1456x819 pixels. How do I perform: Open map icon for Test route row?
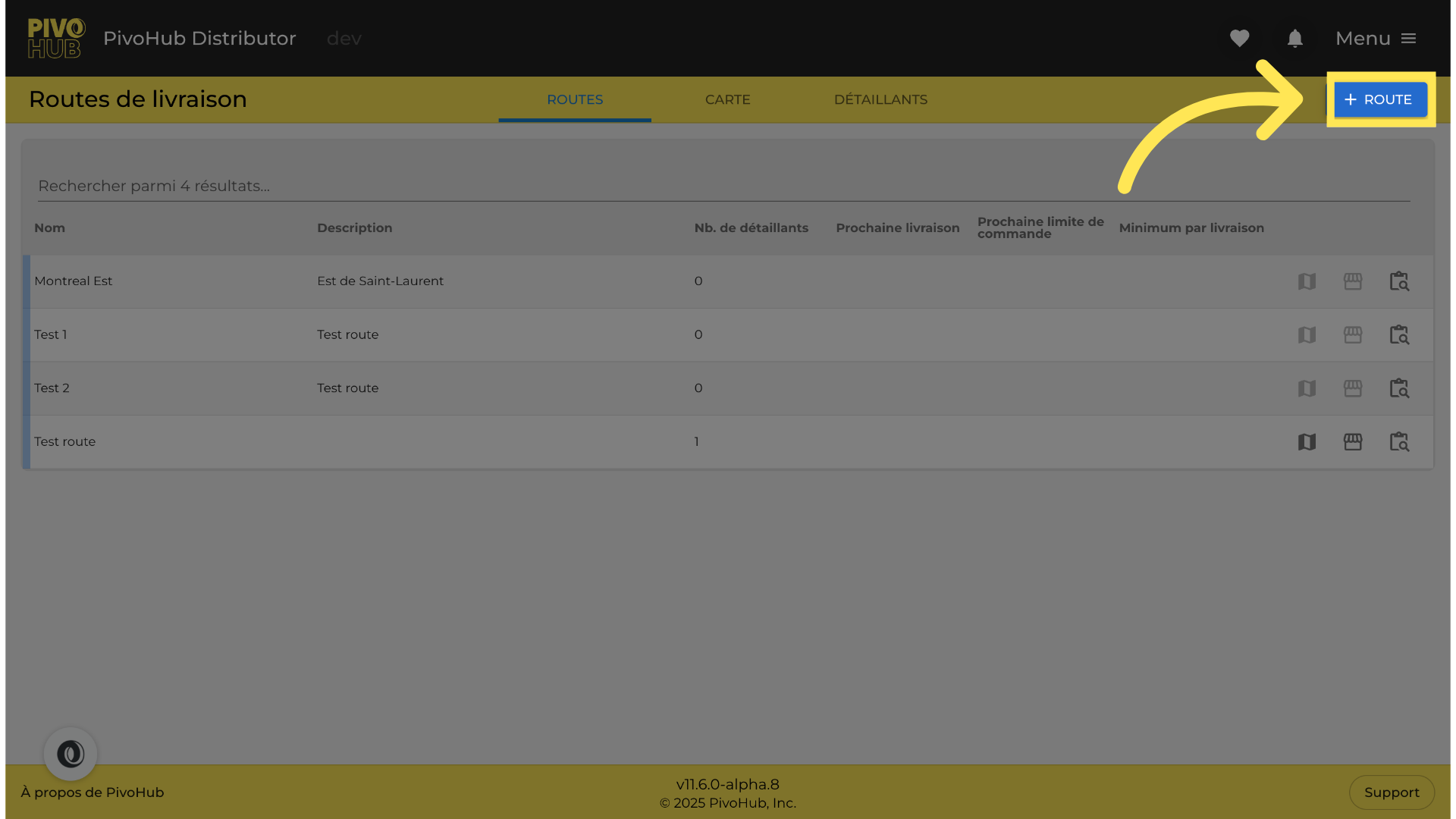coord(1307,441)
